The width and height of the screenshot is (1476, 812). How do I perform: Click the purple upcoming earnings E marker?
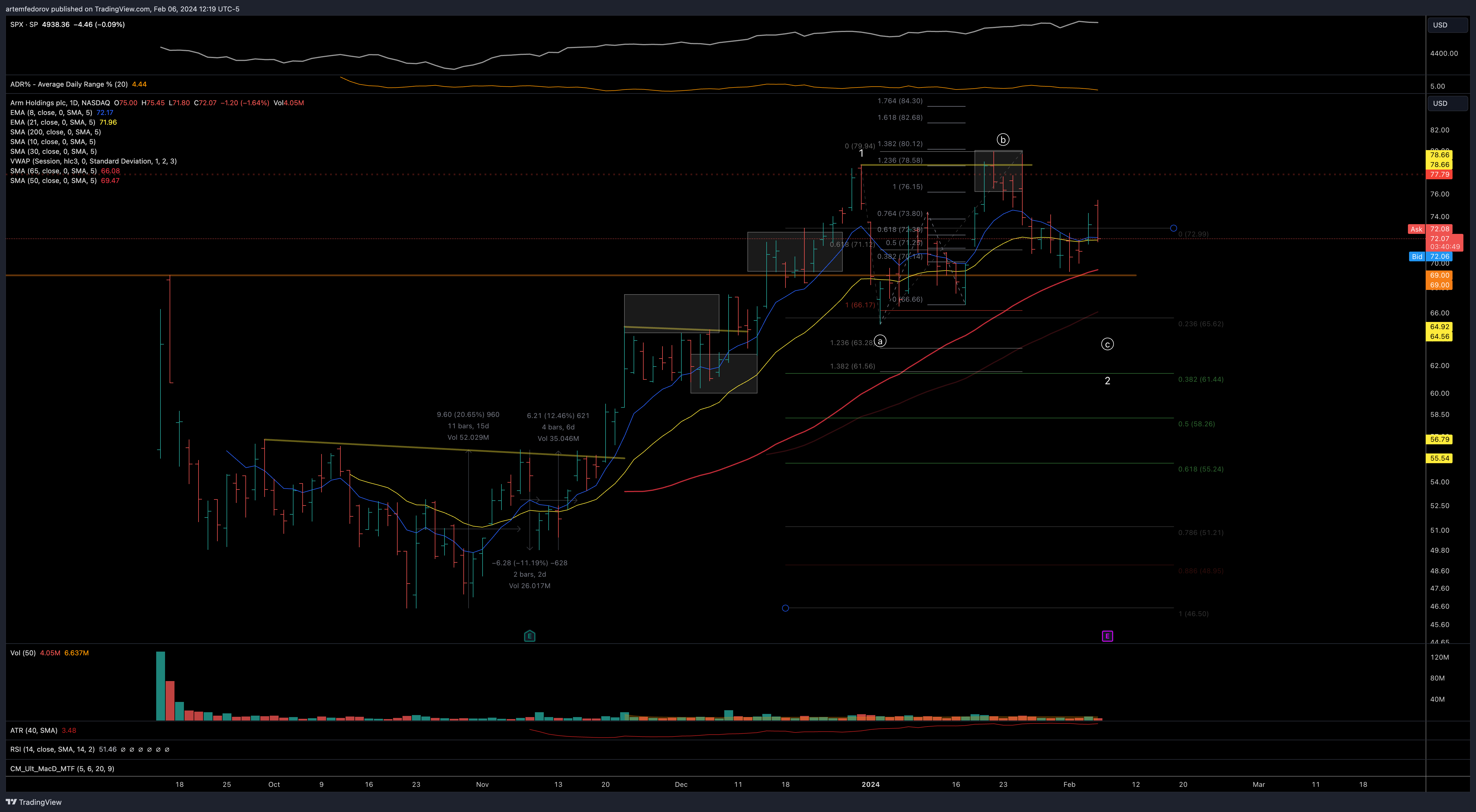pyautogui.click(x=1107, y=636)
